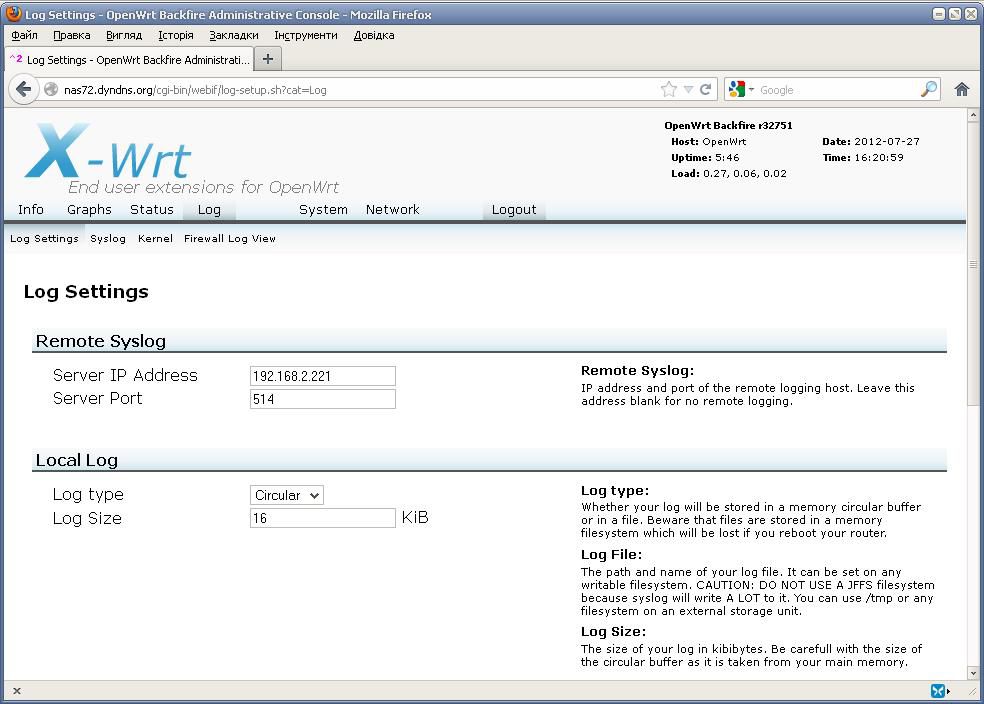Click the browser back arrow button
984x704 pixels.
point(24,89)
